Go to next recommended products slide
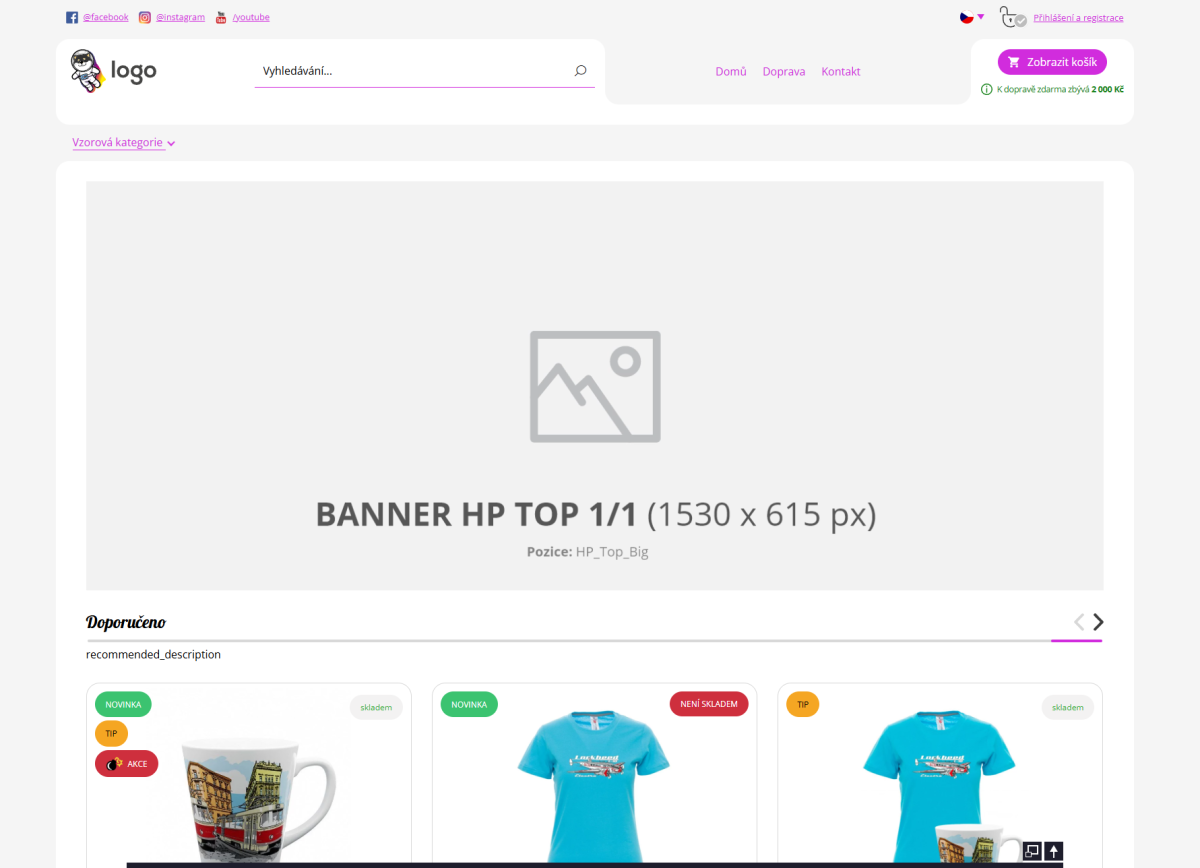 pyautogui.click(x=1098, y=622)
